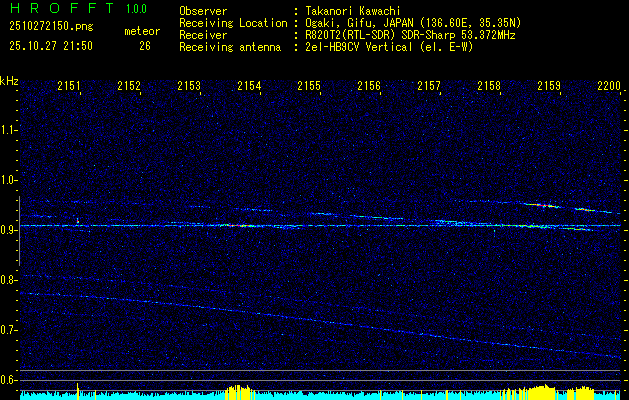Click the meteor count value 26
The image size is (629, 400).
(x=145, y=46)
